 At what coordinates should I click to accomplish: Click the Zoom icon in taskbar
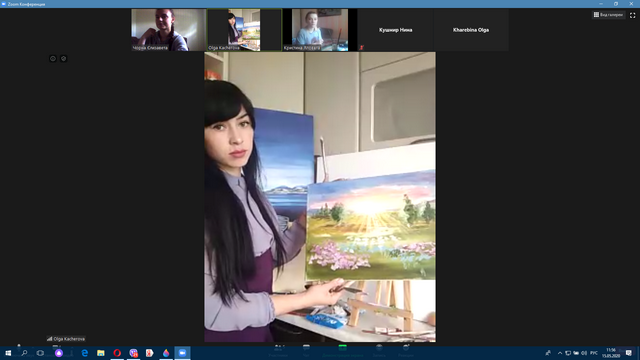coord(182,353)
